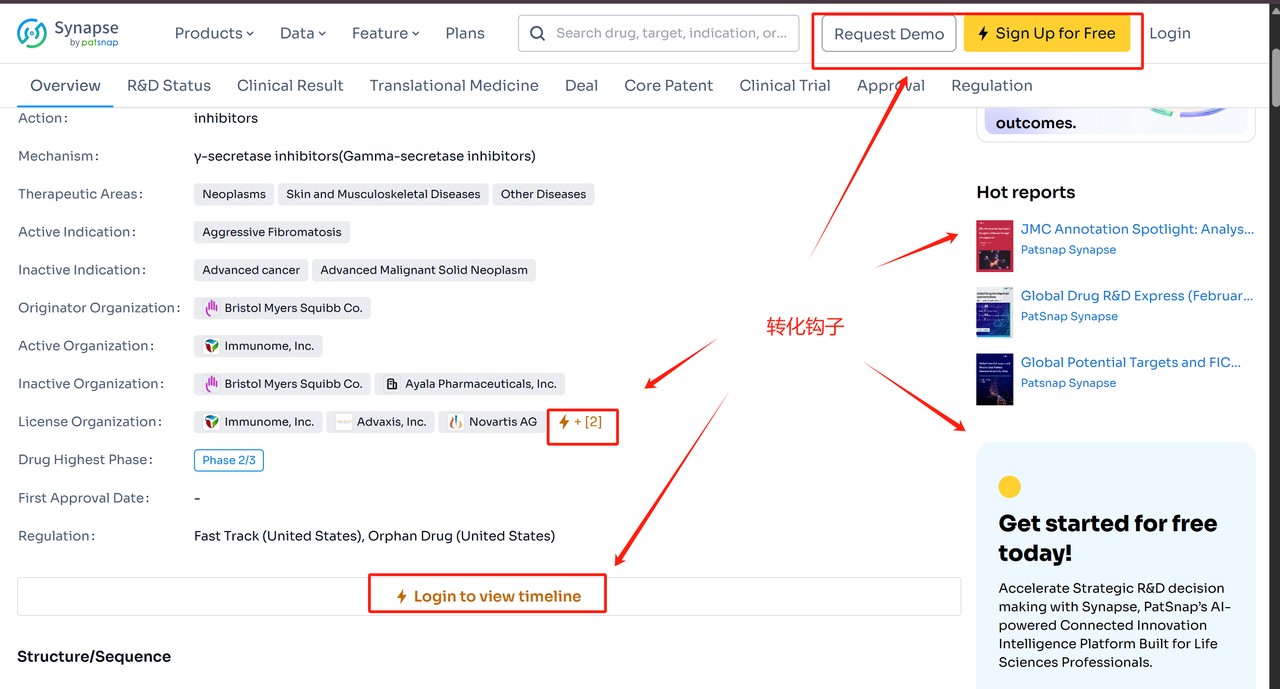
Task: Click the Immunome logo in License Organization
Action: point(211,422)
